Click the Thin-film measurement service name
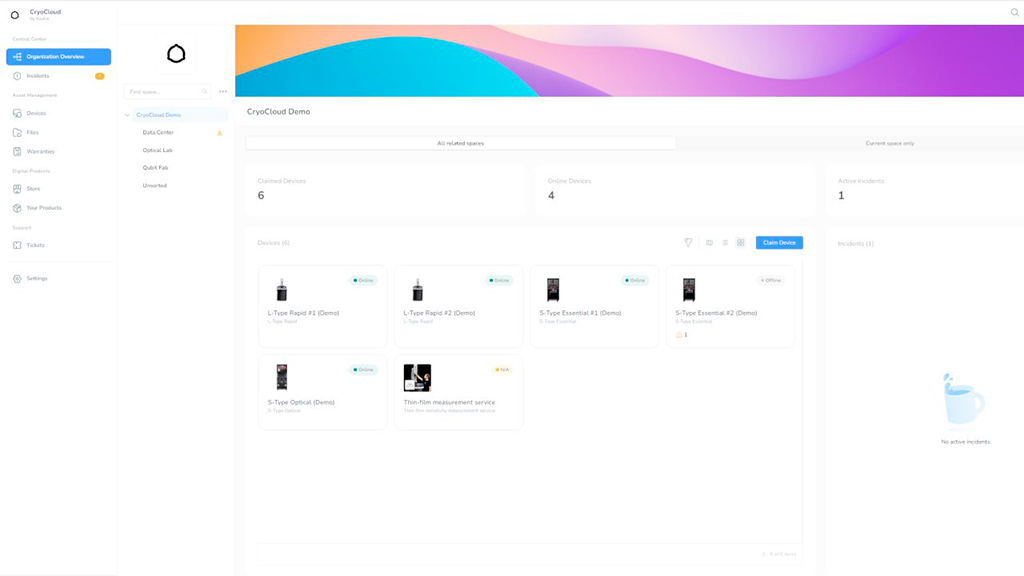This screenshot has width=1024, height=576. pyautogui.click(x=449, y=402)
